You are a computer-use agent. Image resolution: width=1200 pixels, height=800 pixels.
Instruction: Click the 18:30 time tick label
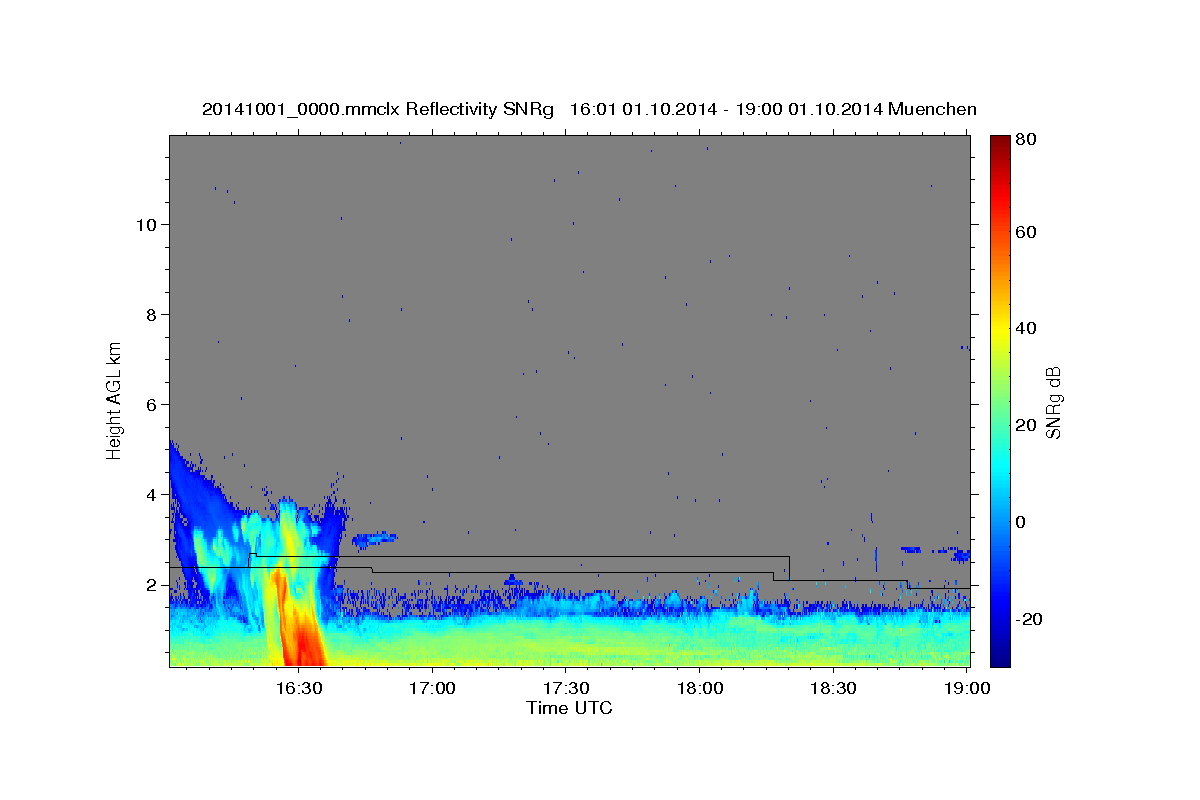click(832, 689)
